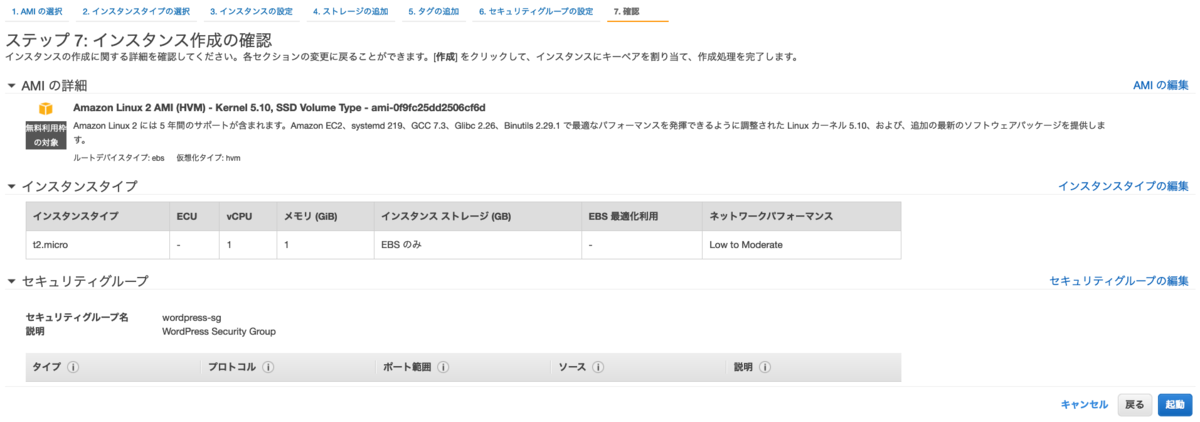Open 4. ストレージの追加 tab

(351, 11)
